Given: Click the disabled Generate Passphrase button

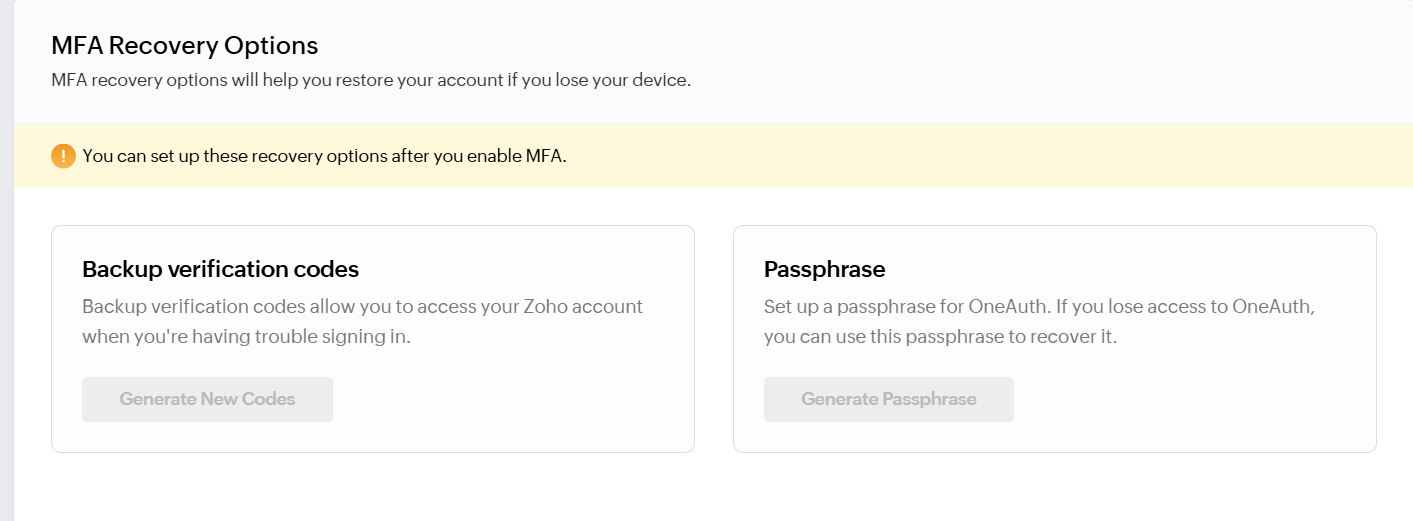Looking at the screenshot, I should (889, 399).
